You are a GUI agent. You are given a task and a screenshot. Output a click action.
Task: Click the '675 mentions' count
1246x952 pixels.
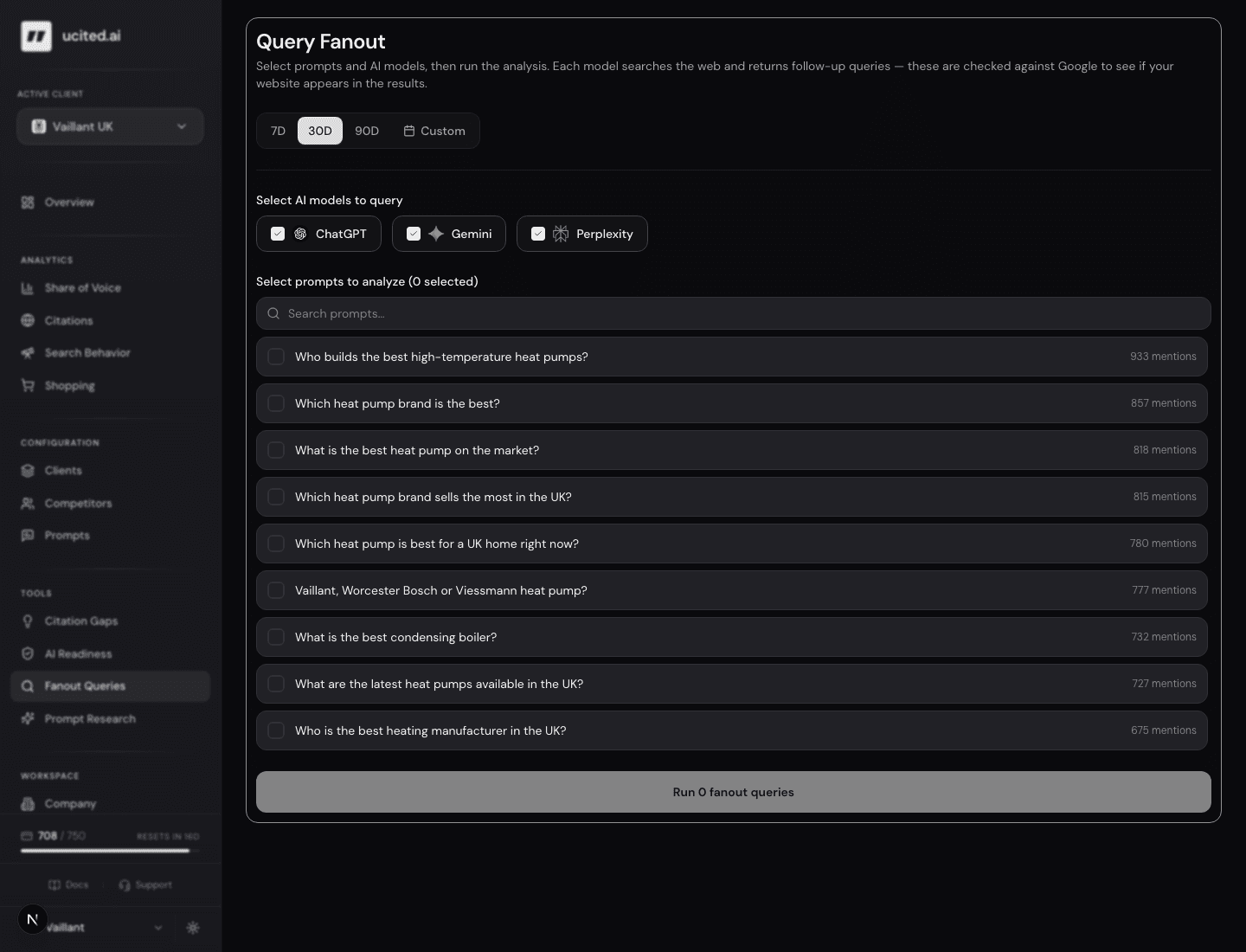[1164, 730]
